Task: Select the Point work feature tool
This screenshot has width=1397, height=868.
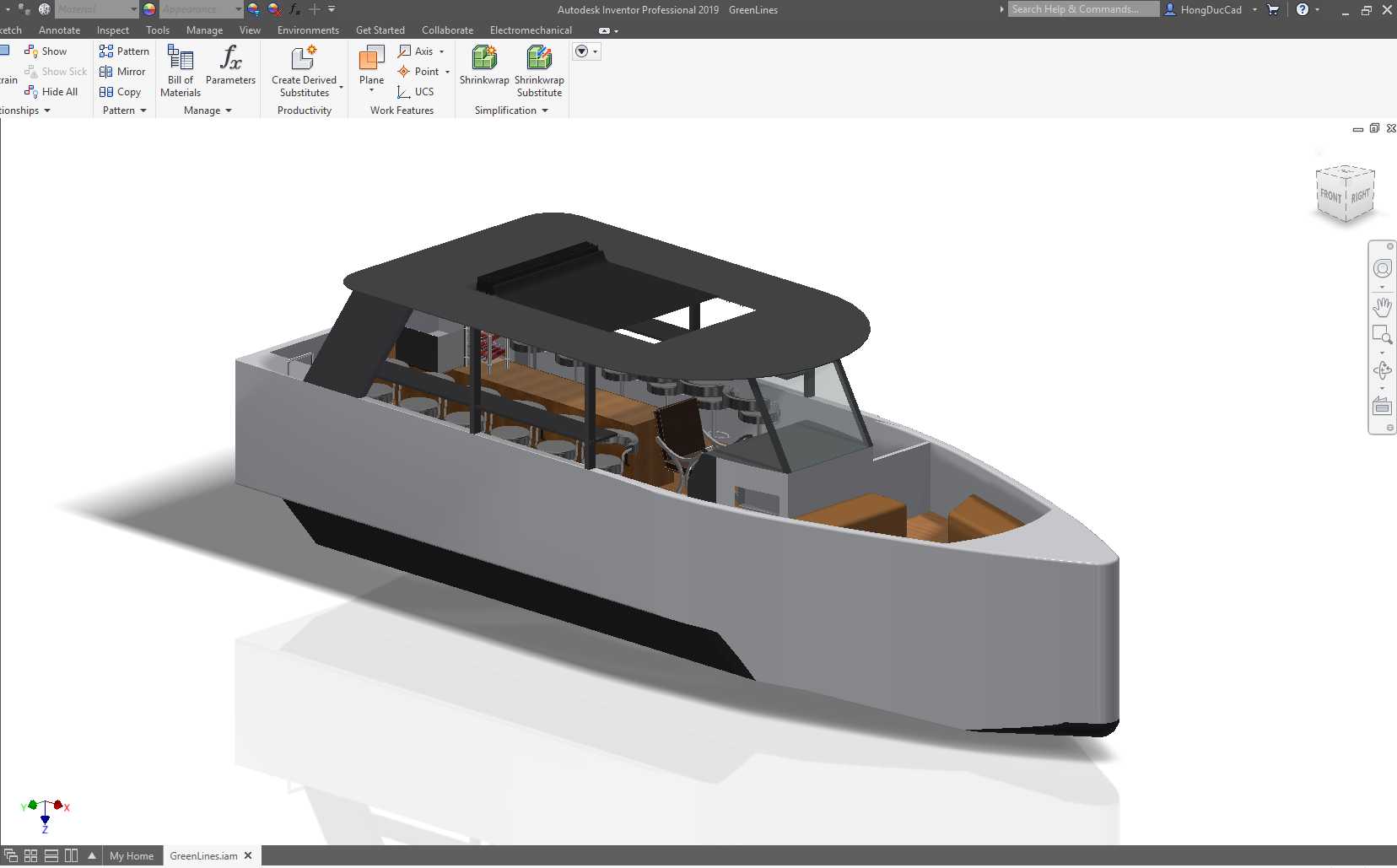Action: (x=418, y=72)
